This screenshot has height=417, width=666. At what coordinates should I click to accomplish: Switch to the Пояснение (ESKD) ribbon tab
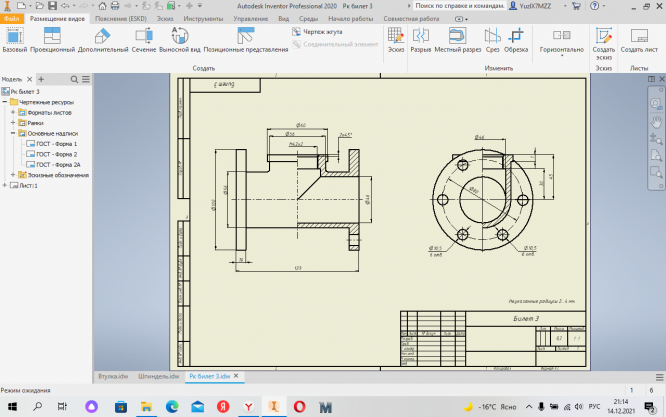122,18
